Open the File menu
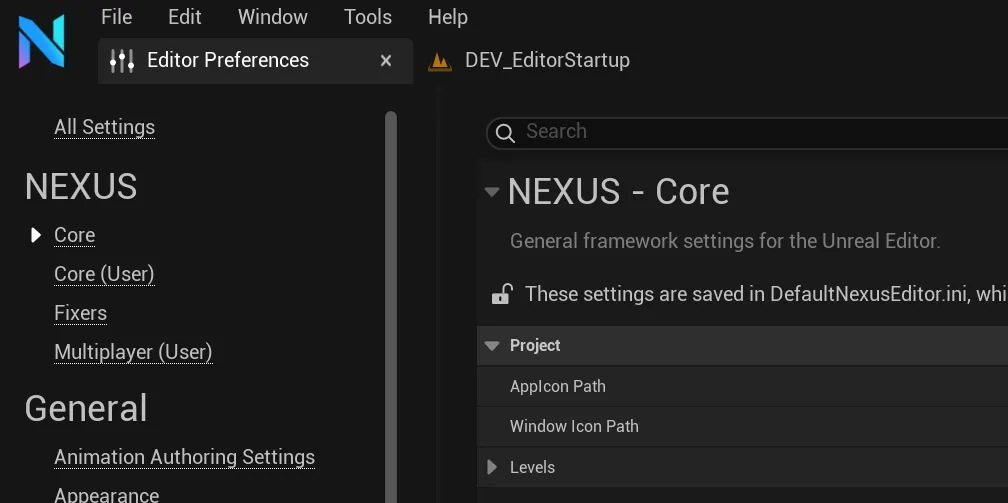The height and width of the screenshot is (503, 1008). coord(116,17)
